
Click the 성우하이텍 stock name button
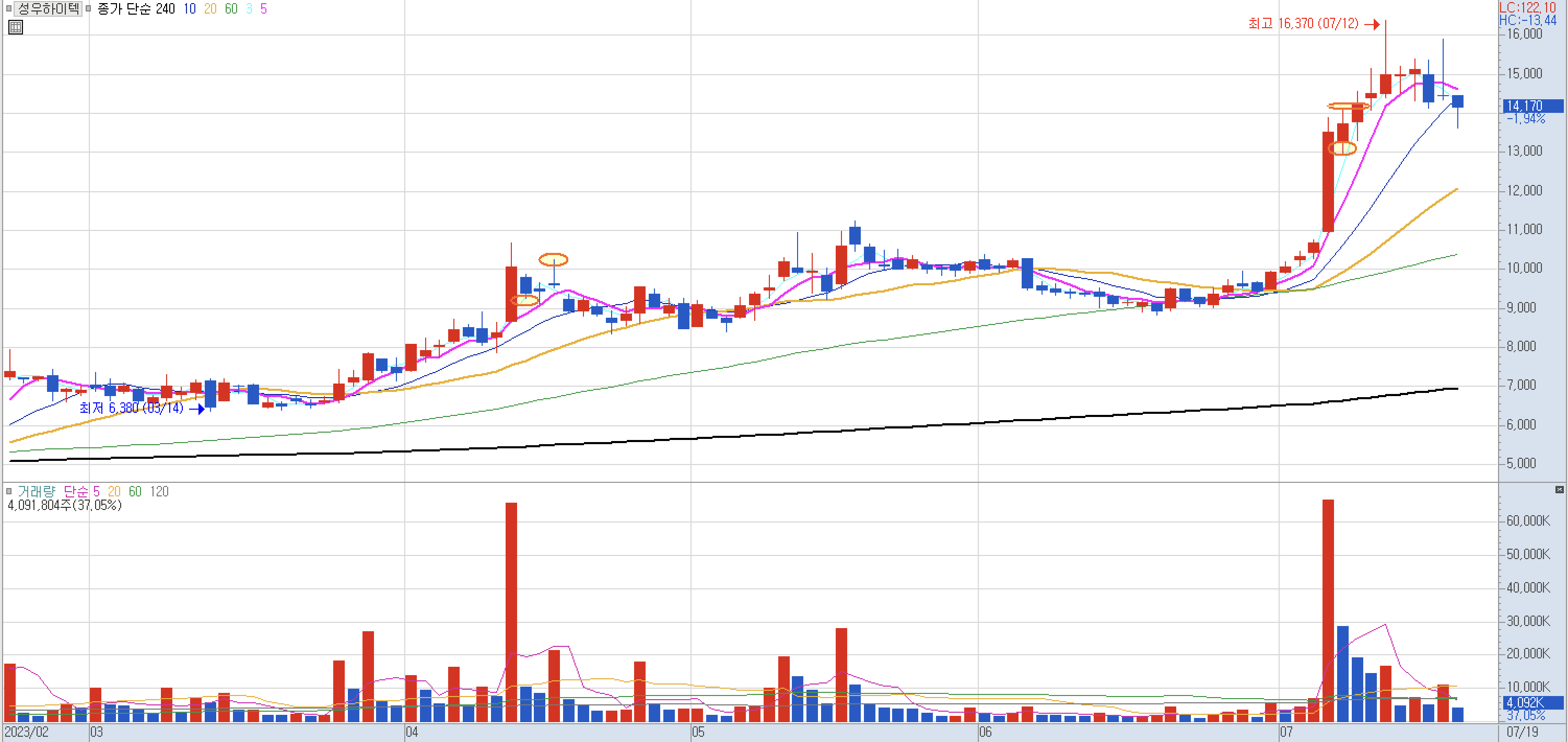(48, 8)
